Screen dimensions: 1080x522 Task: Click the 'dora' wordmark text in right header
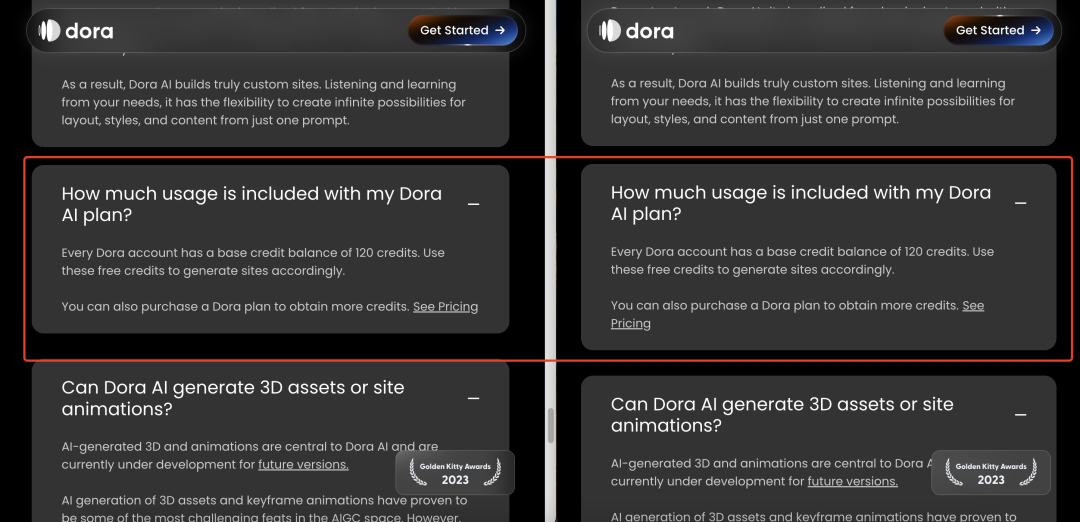click(x=650, y=31)
